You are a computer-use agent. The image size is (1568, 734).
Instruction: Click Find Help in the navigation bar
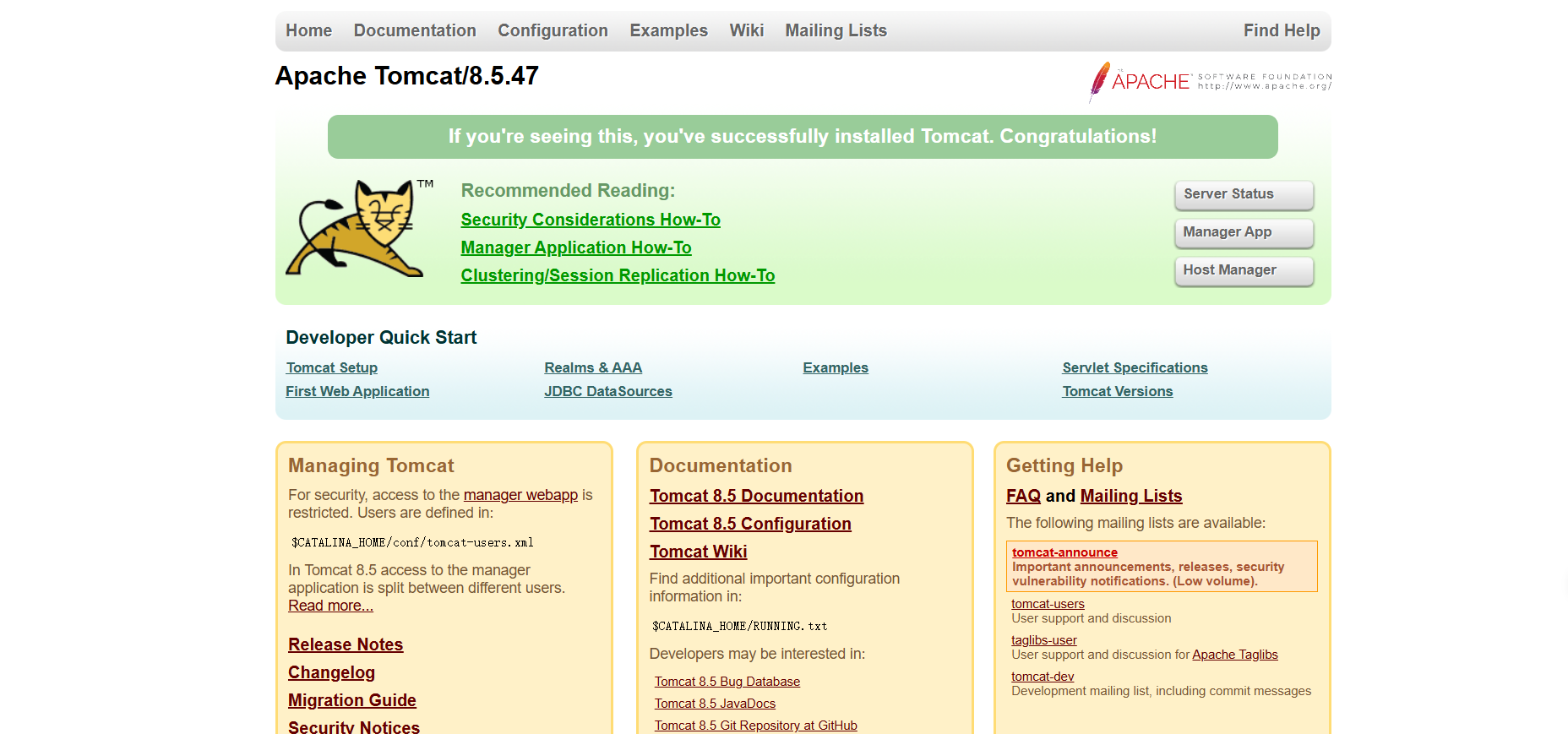coord(1282,30)
